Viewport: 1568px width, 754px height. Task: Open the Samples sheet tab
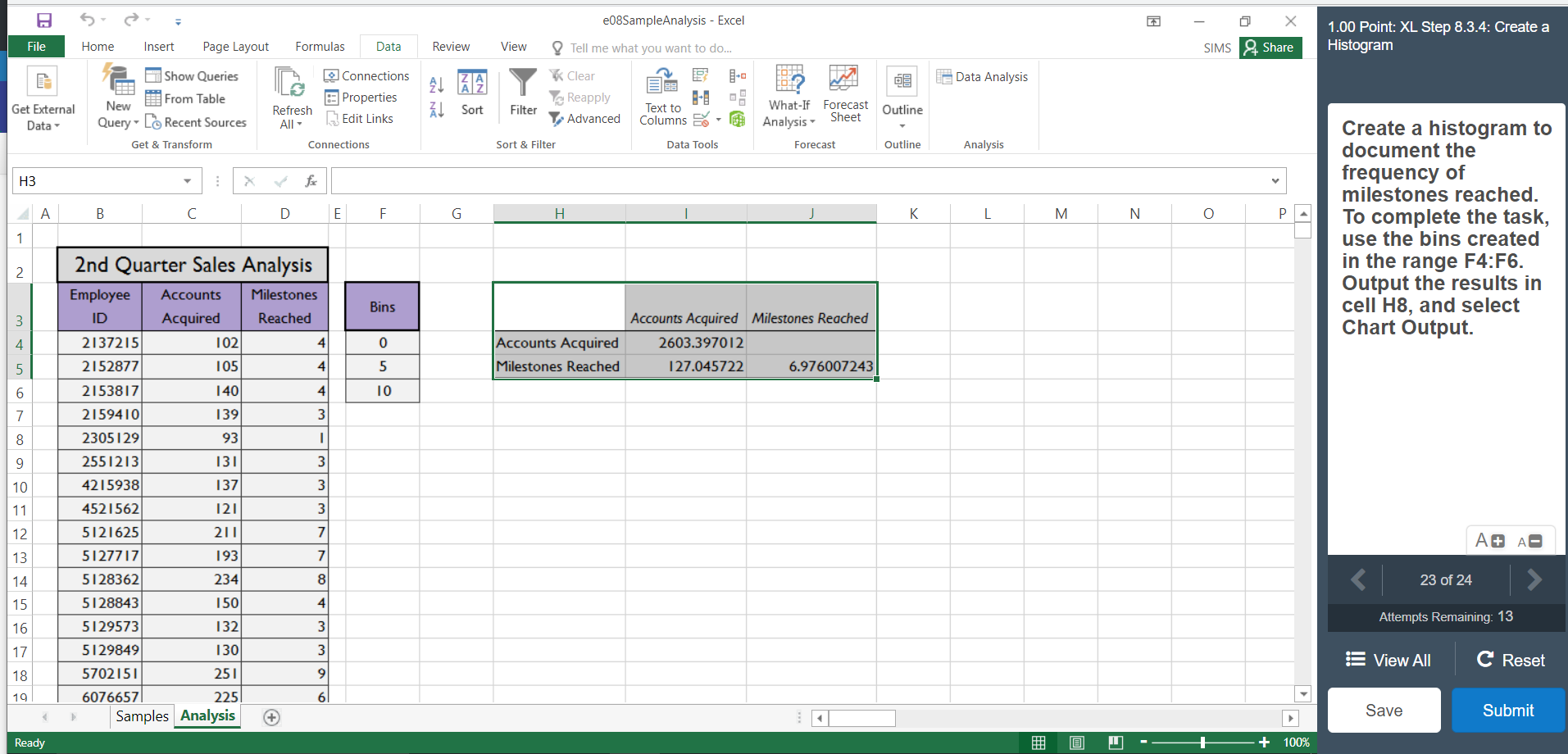141,715
